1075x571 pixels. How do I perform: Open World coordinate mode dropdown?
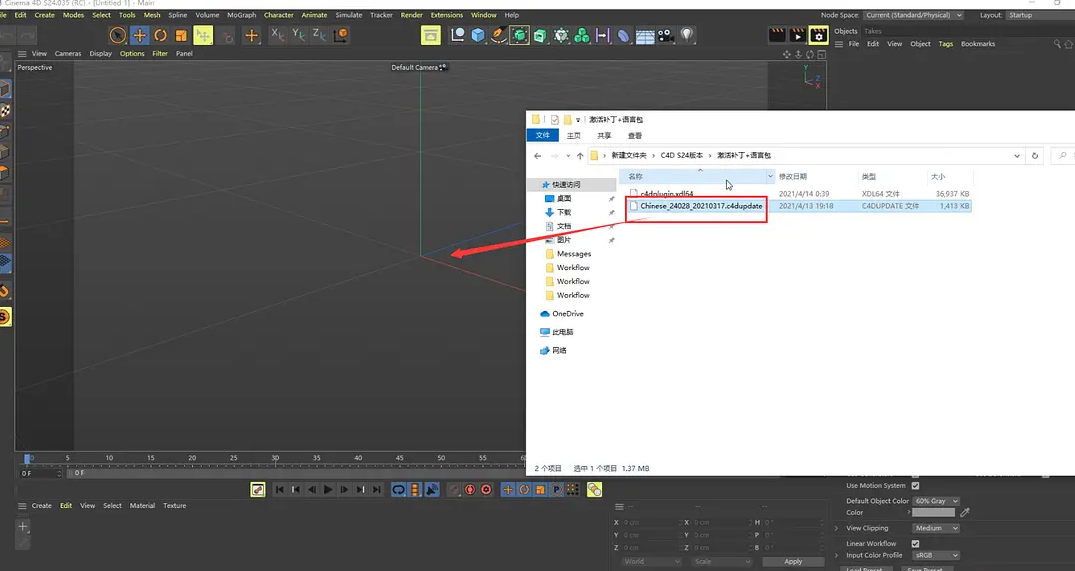click(x=650, y=561)
